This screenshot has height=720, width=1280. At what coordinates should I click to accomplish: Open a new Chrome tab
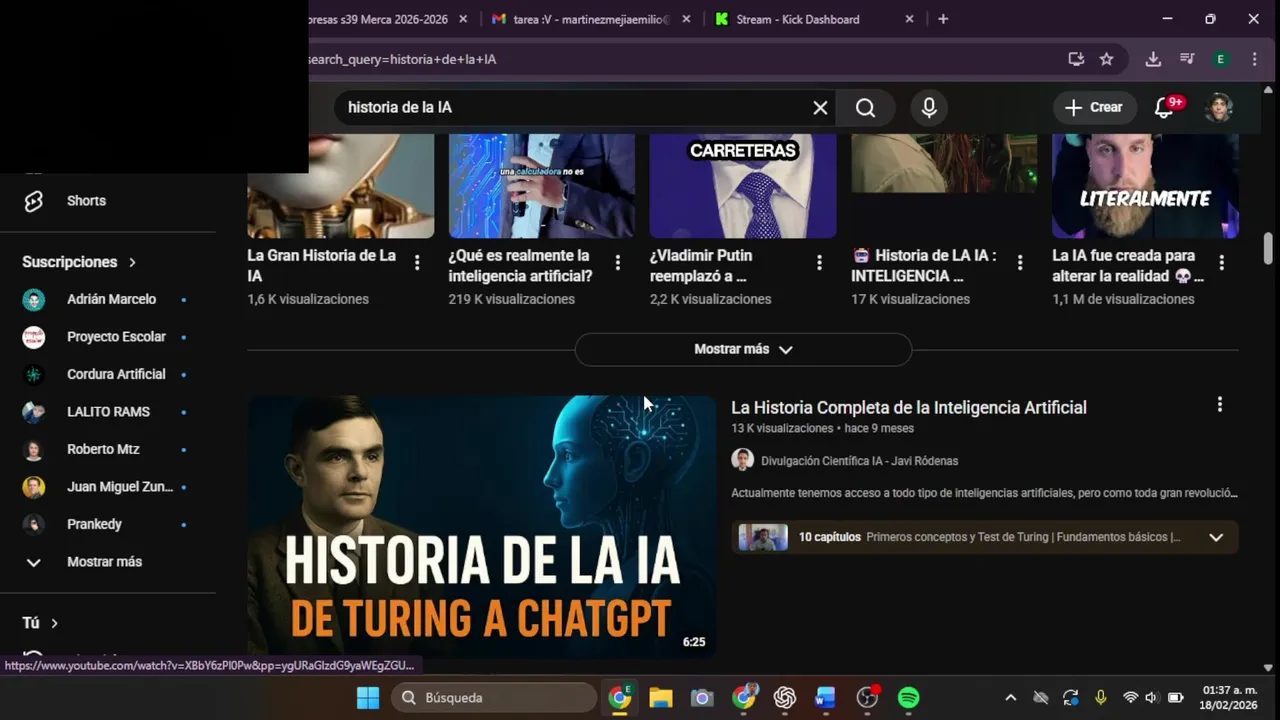point(943,19)
